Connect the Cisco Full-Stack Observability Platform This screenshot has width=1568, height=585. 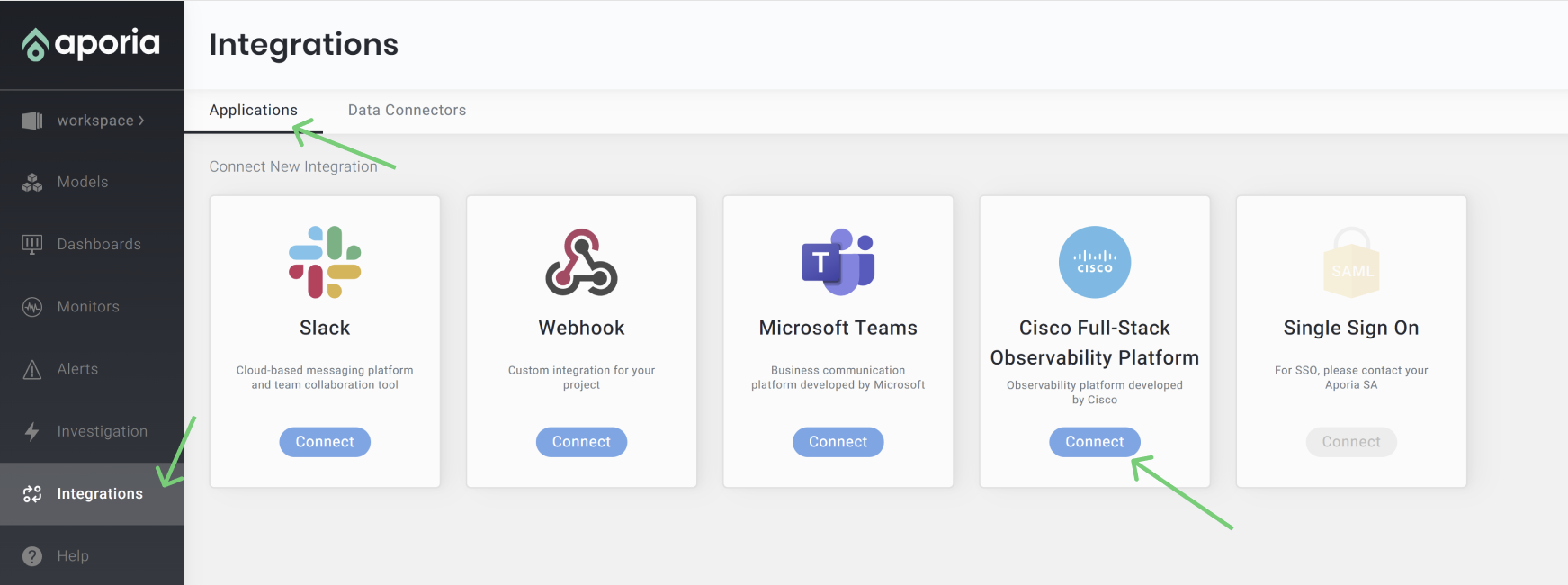[x=1095, y=442]
